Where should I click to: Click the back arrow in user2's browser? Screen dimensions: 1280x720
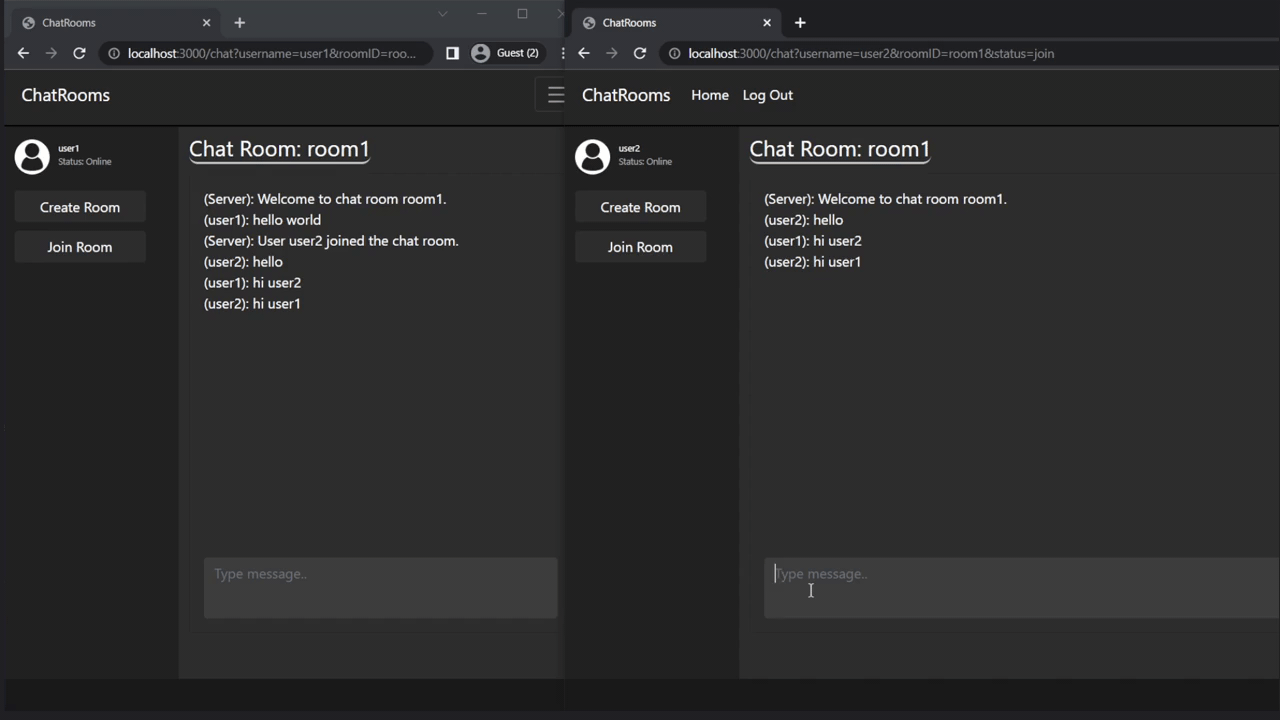[584, 53]
